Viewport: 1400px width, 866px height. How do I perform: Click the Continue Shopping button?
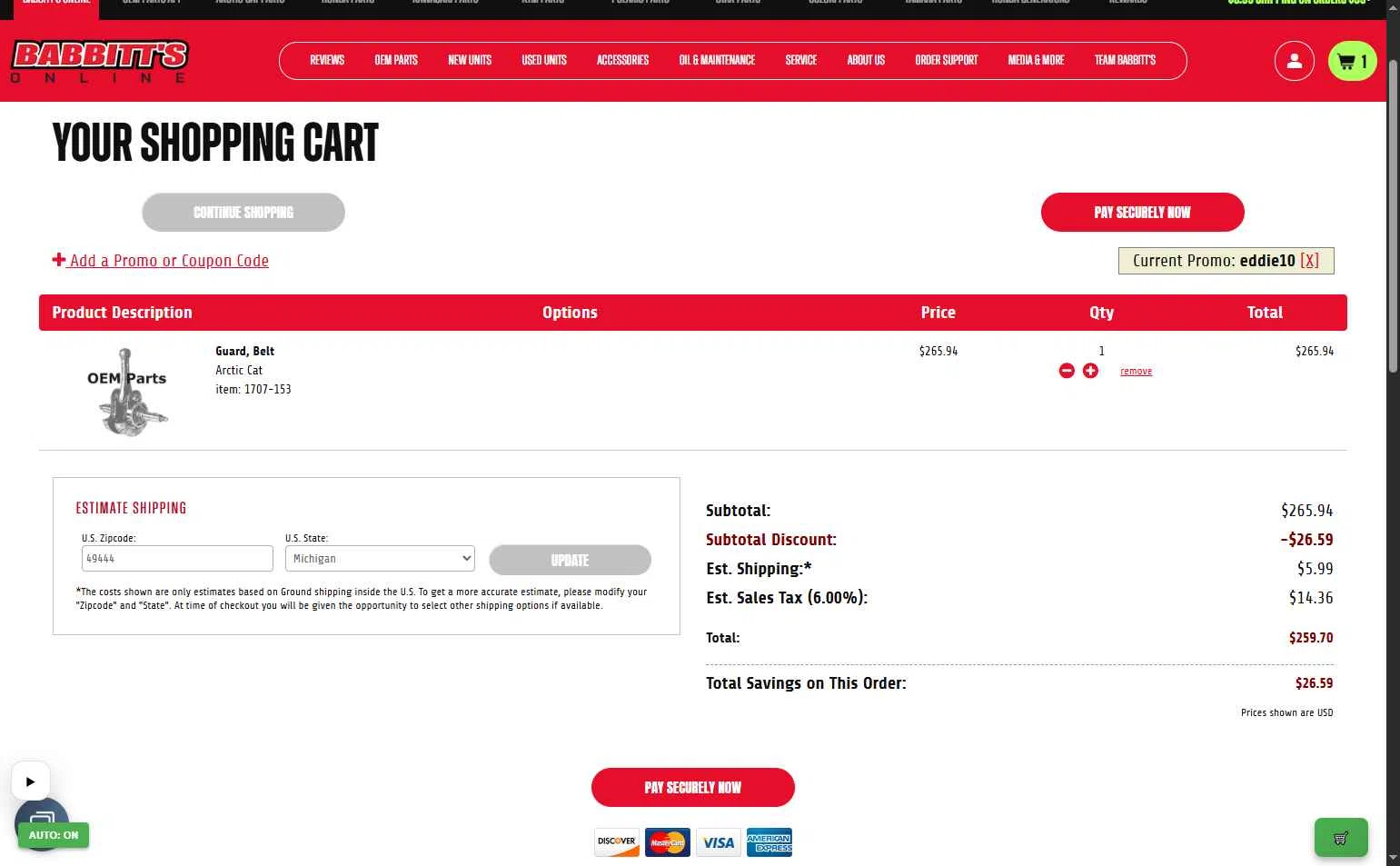pos(243,212)
